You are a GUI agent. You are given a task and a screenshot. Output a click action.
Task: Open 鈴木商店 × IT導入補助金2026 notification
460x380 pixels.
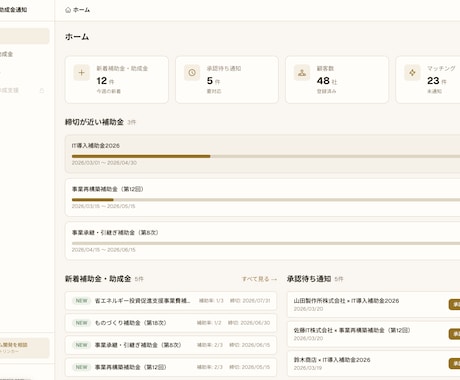(373, 364)
